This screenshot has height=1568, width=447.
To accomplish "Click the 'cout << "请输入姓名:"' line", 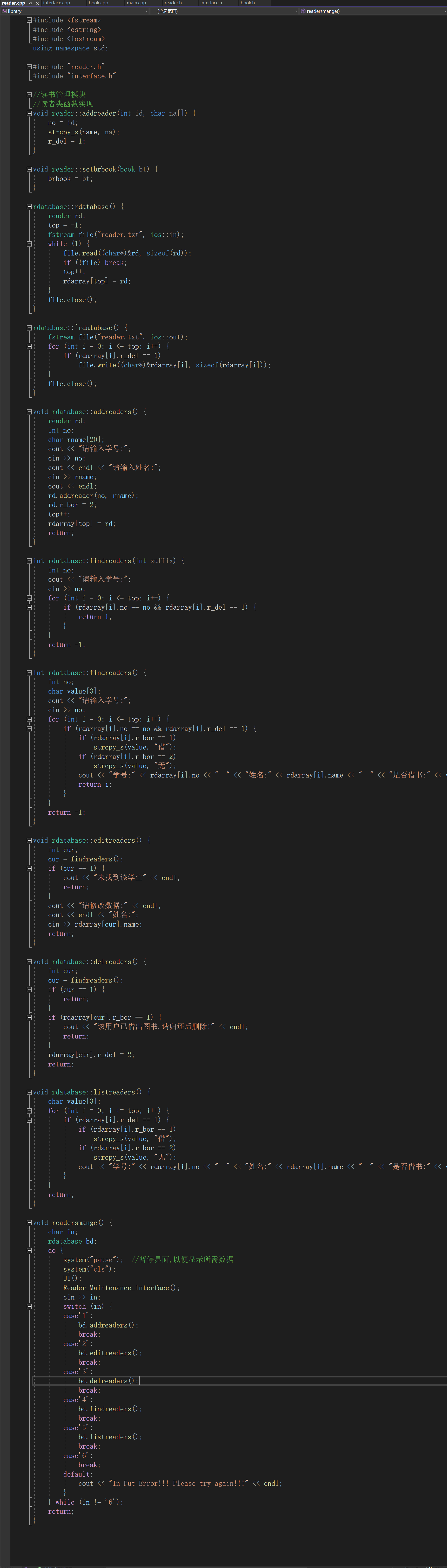I will click(x=105, y=468).
